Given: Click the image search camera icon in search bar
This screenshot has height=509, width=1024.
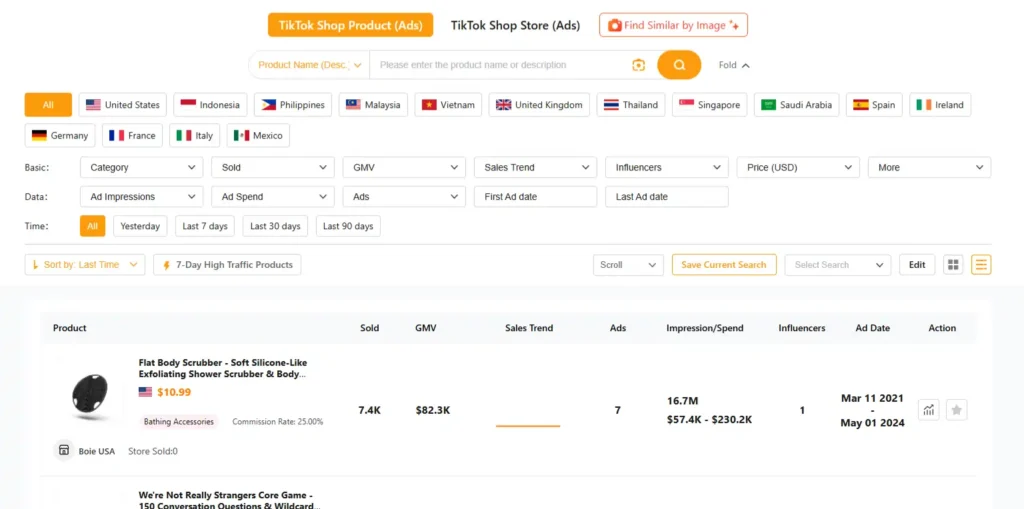Looking at the screenshot, I should [638, 65].
